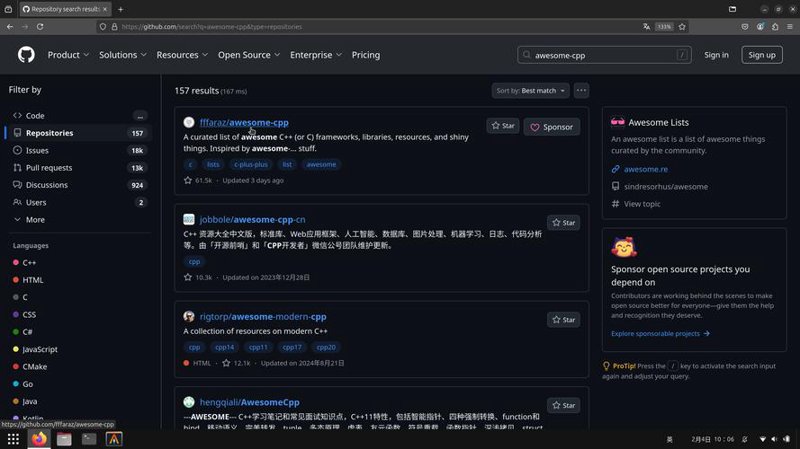Open sindresorhus/awesome repository link
The height and width of the screenshot is (449, 800).
point(665,187)
